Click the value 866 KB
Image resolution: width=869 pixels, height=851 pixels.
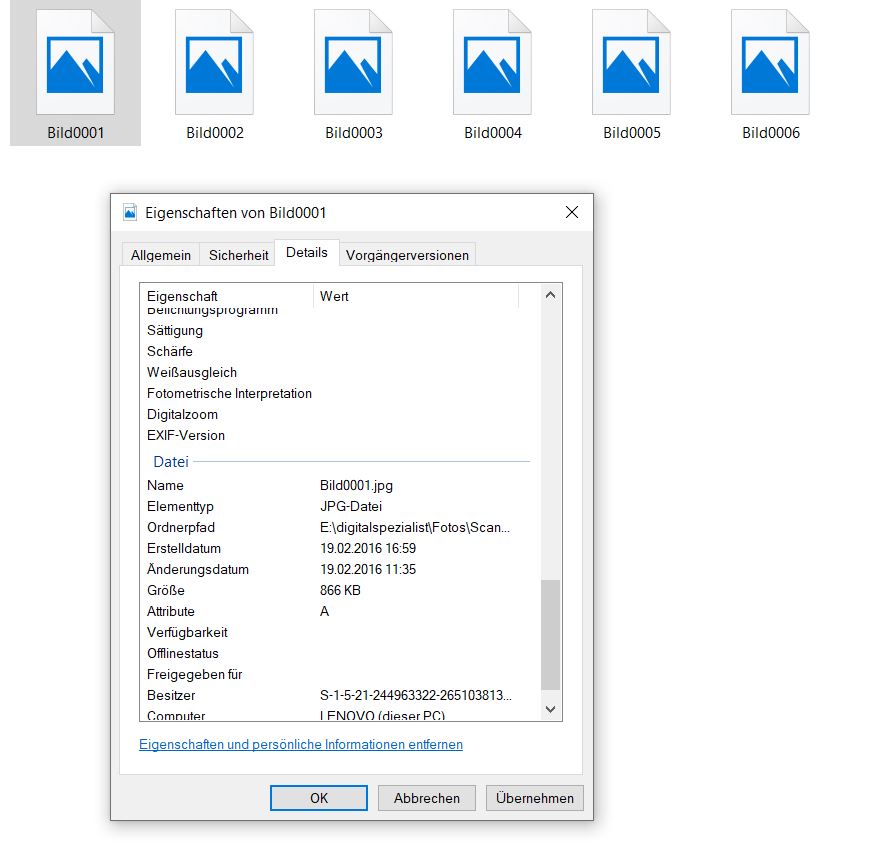(x=340, y=591)
